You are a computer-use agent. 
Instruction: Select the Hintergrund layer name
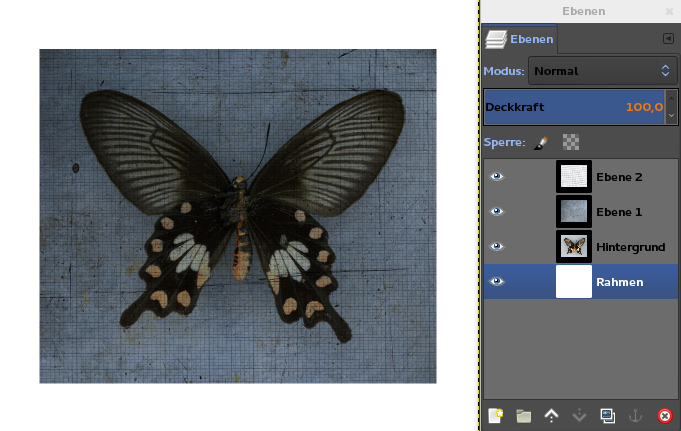(x=631, y=247)
